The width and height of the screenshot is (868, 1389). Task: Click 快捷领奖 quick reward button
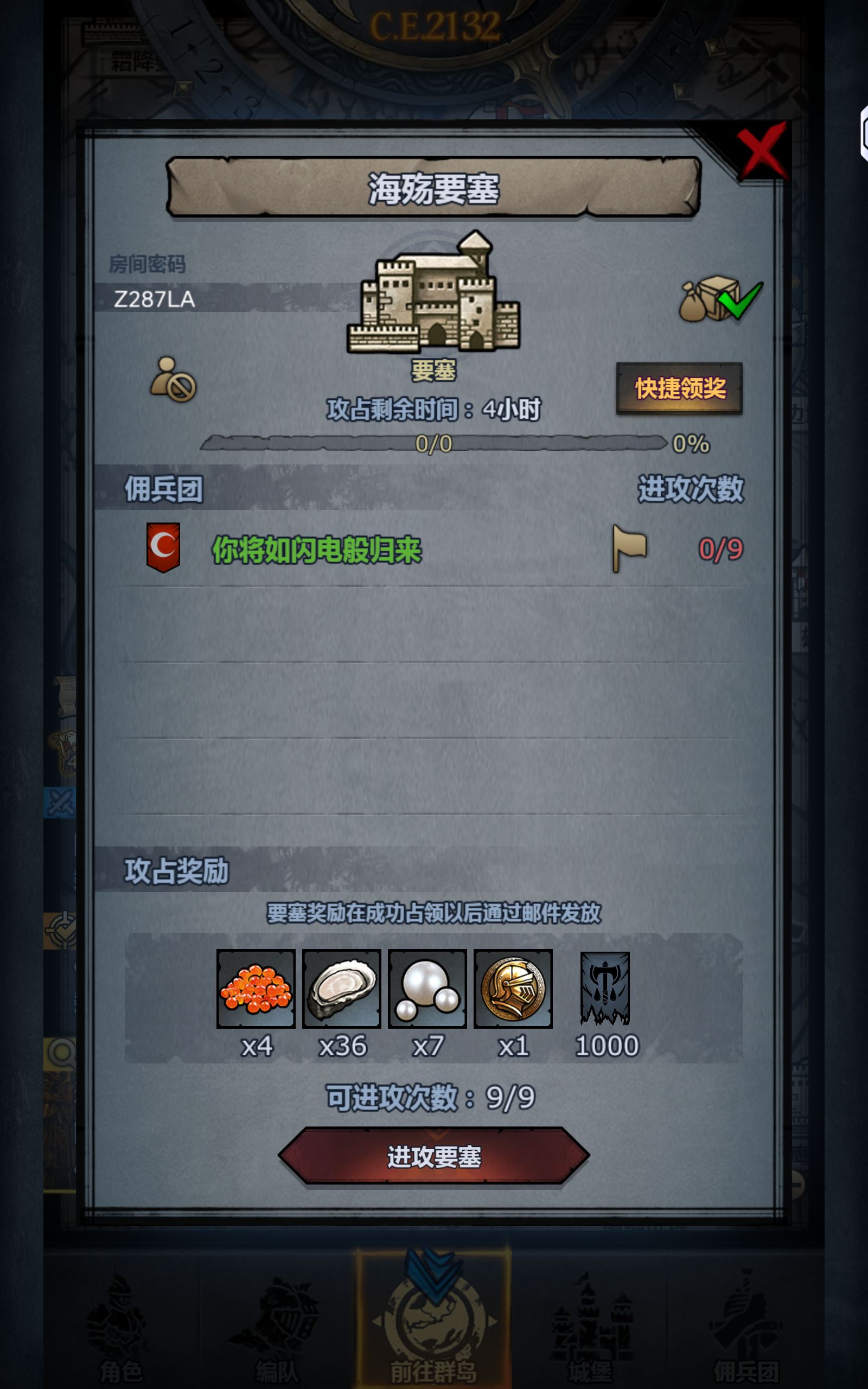coord(679,388)
